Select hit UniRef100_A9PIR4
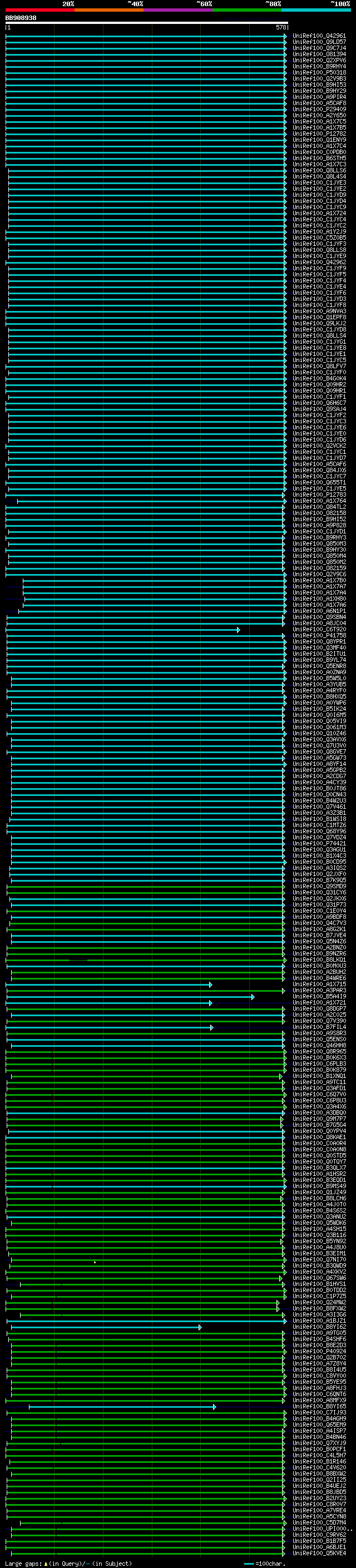This screenshot has width=356, height=1568. [x=319, y=97]
